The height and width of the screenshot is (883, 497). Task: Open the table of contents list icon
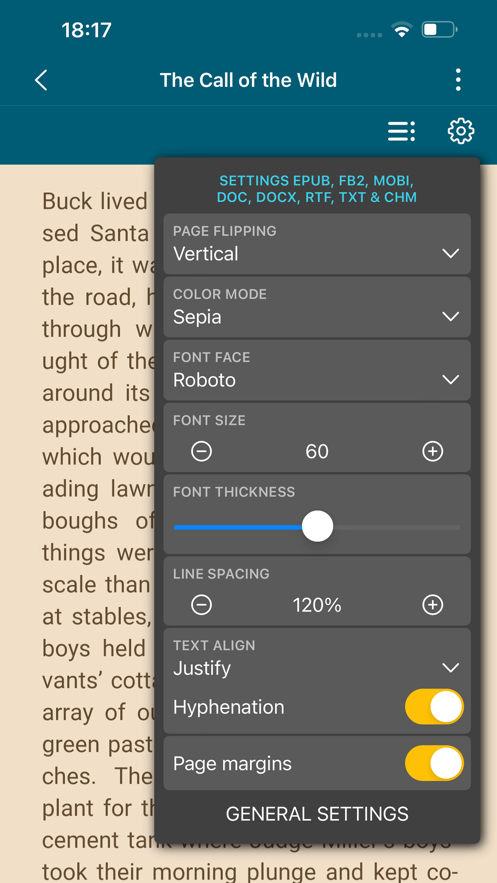pos(401,131)
